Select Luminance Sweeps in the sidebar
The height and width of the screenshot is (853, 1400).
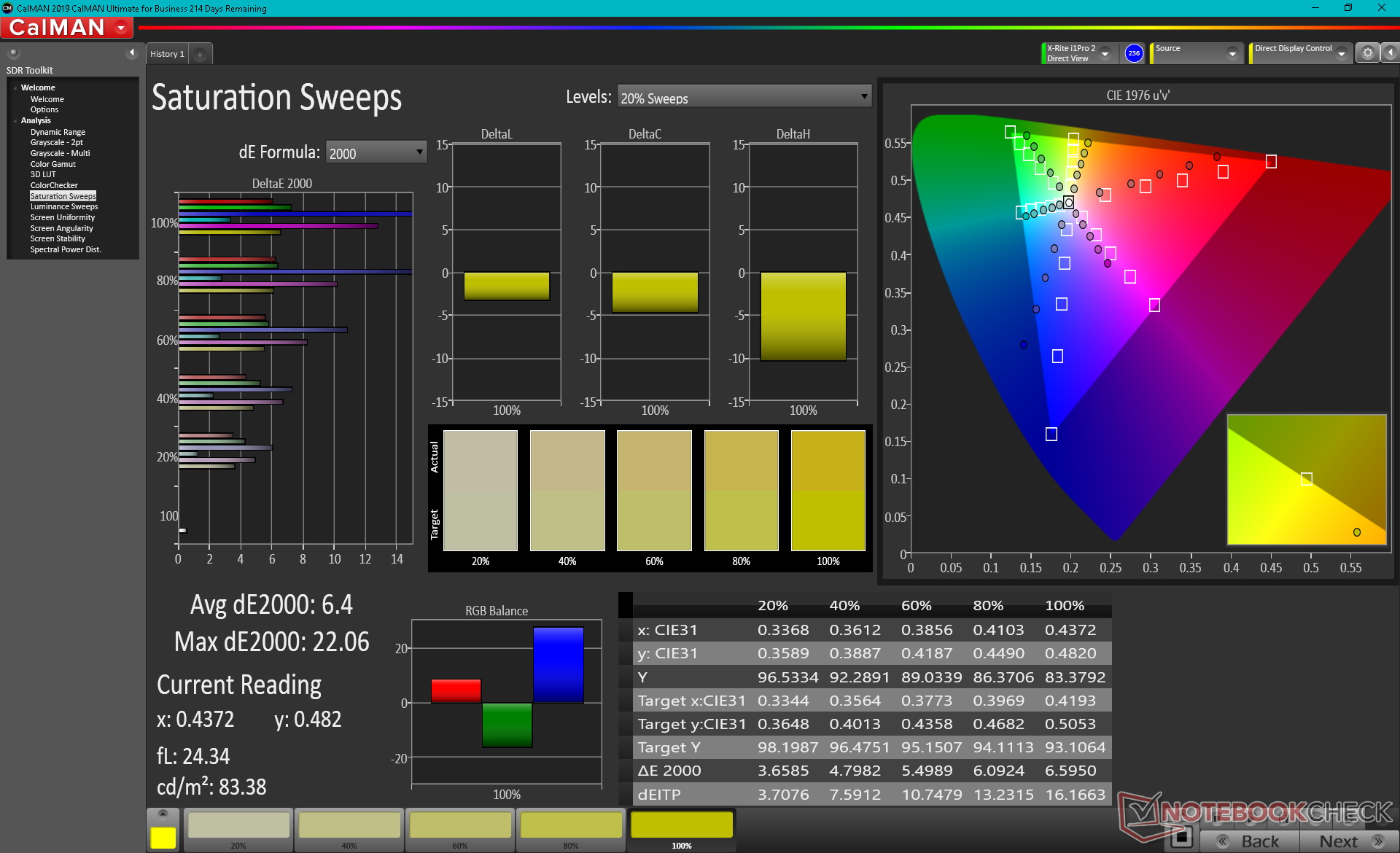[x=63, y=206]
